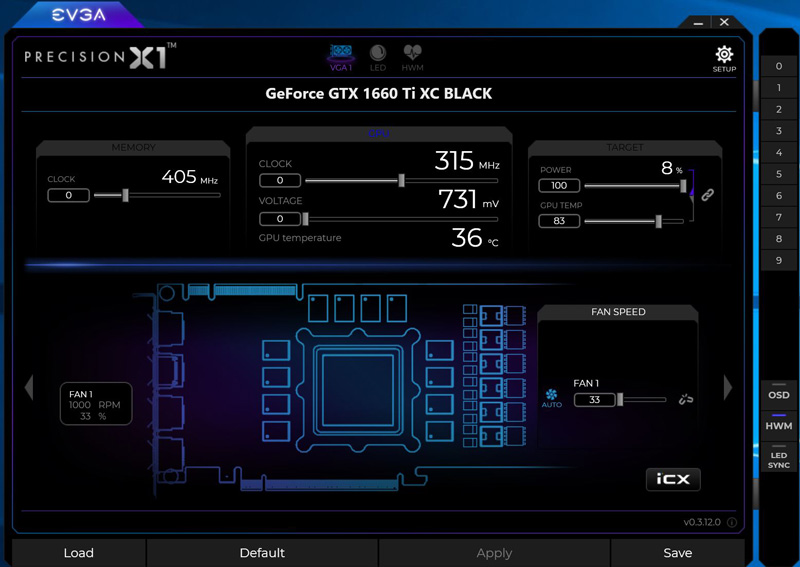
Task: Select profile 4
Action: coord(779,152)
